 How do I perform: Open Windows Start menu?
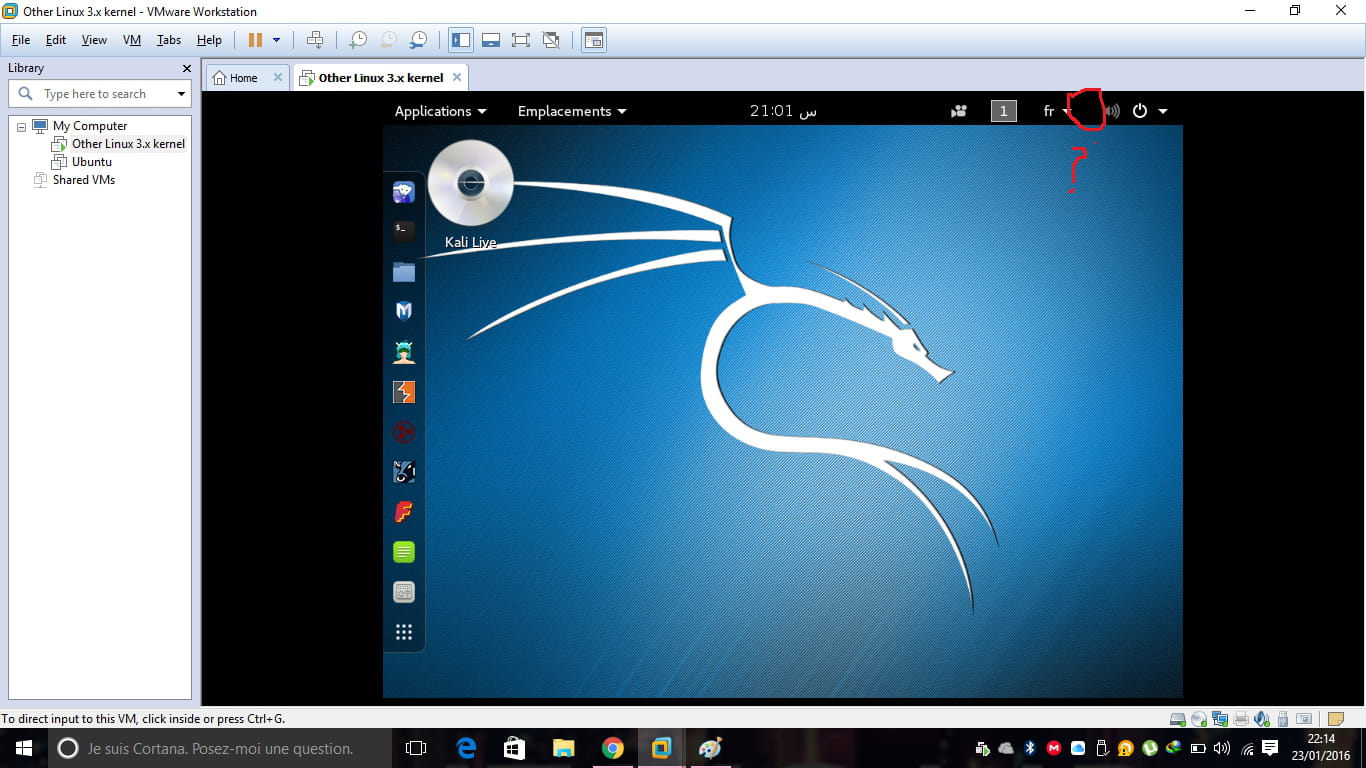(x=24, y=748)
